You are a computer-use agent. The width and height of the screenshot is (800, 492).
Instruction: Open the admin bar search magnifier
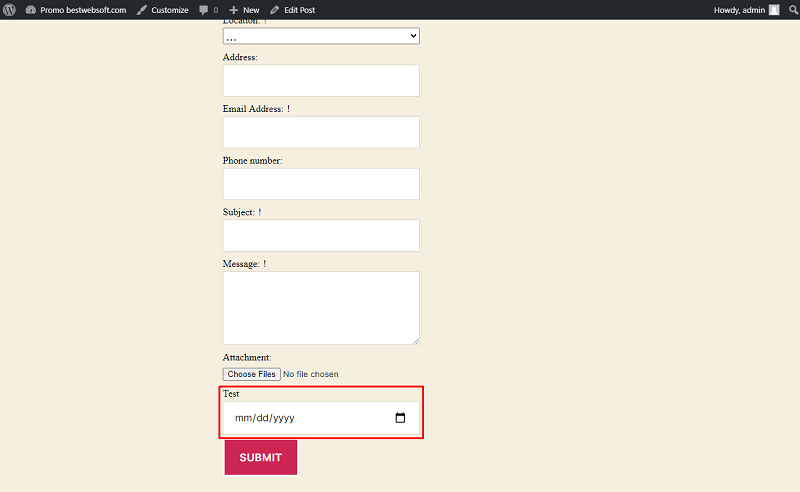coord(793,10)
